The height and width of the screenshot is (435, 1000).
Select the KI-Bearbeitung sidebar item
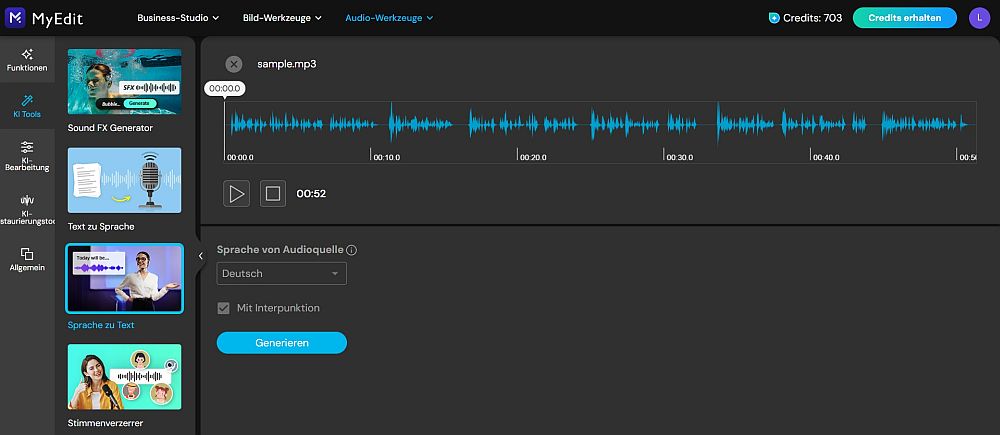[x=27, y=156]
